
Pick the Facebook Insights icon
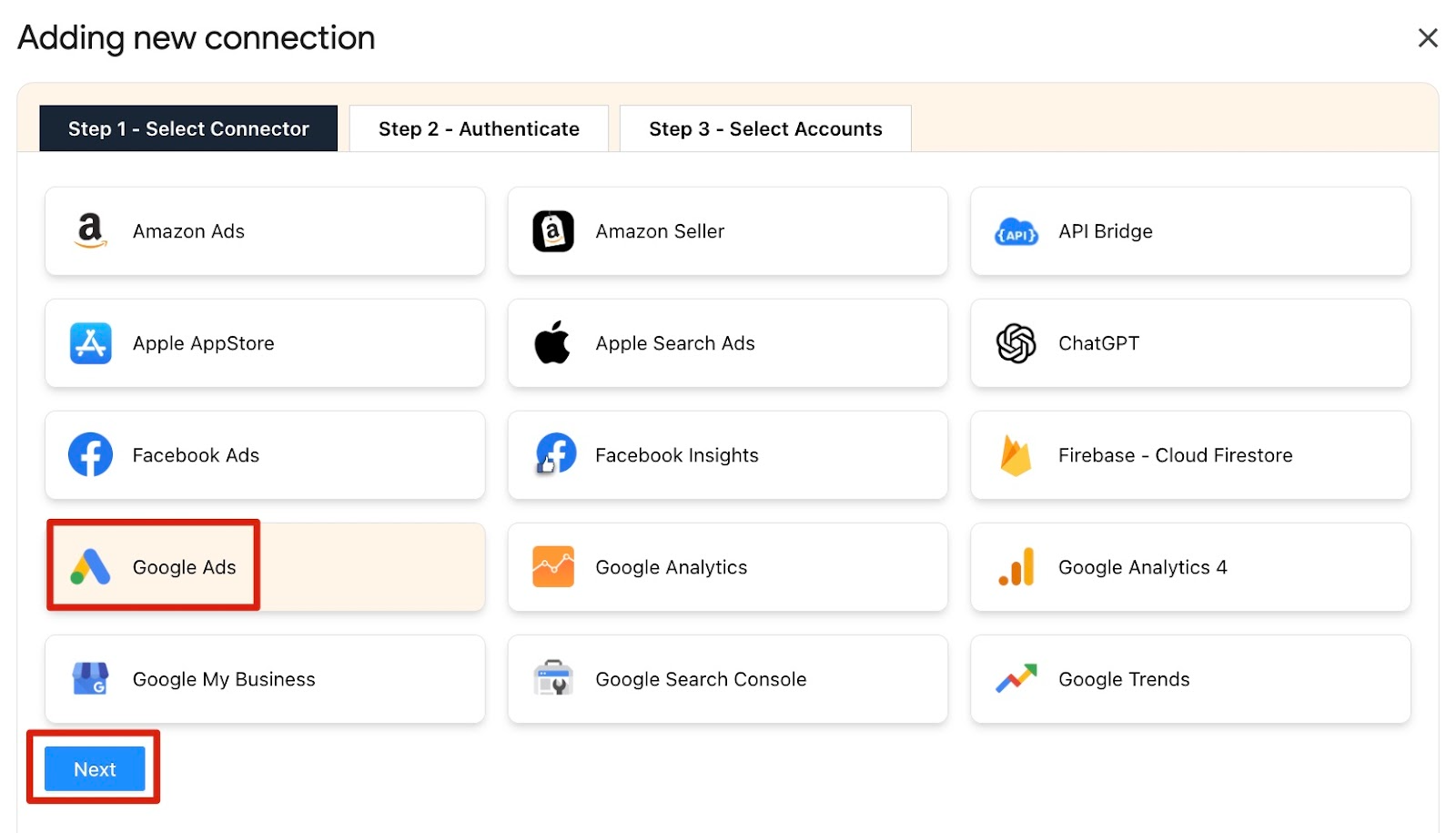555,454
